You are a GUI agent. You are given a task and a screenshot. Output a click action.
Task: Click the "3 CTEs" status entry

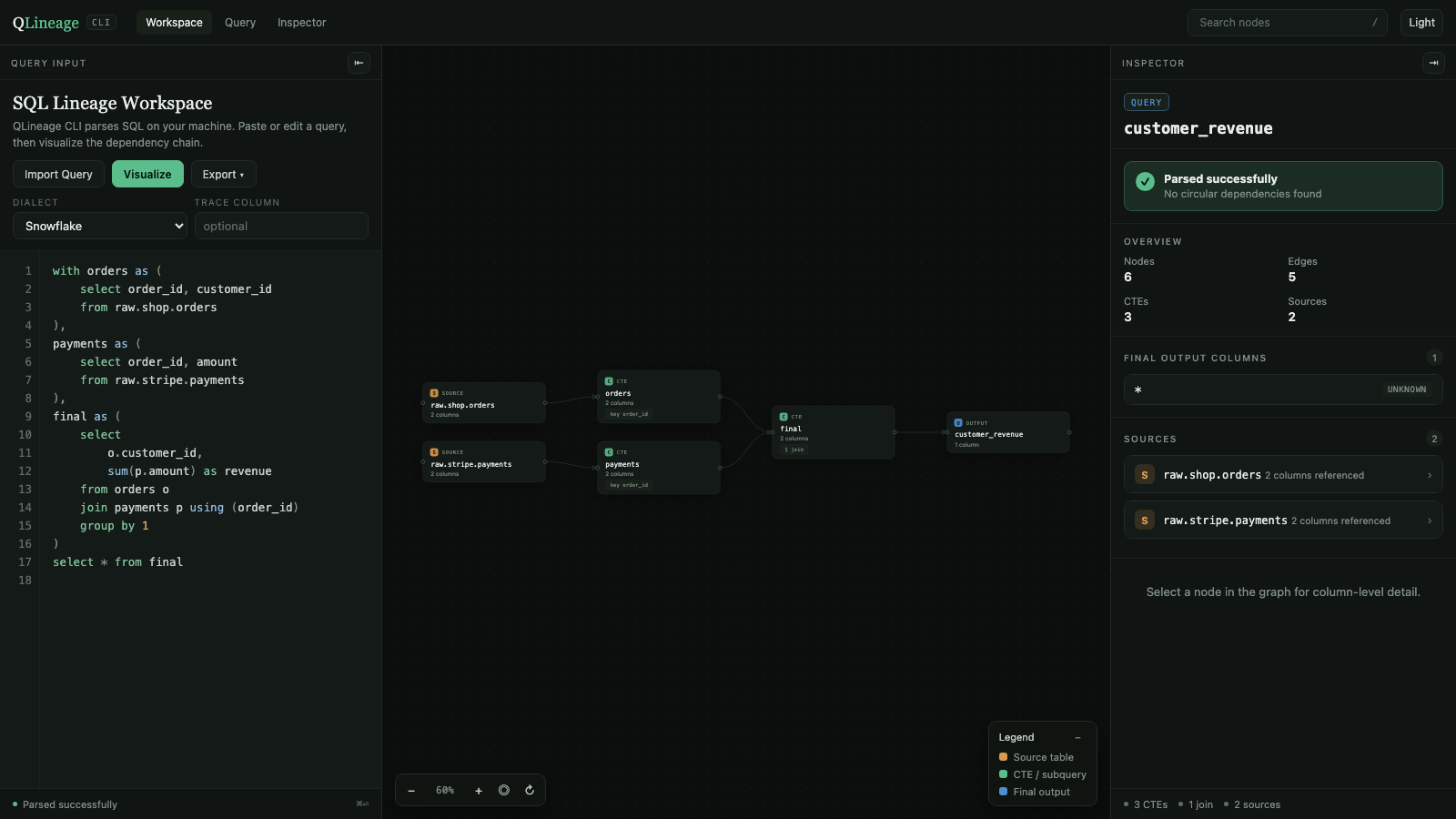click(x=1146, y=804)
